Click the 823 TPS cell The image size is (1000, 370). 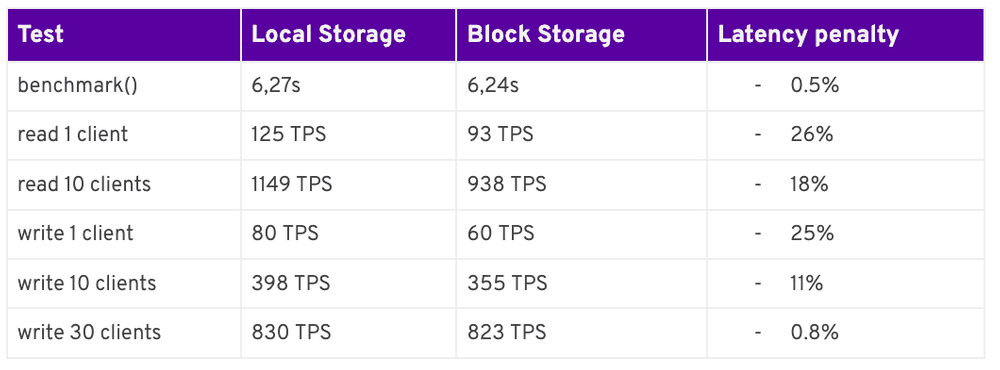507,332
